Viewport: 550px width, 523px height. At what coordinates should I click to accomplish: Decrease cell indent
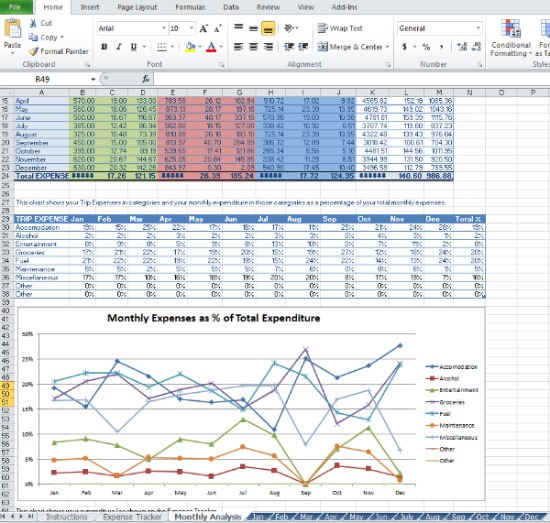coord(289,47)
